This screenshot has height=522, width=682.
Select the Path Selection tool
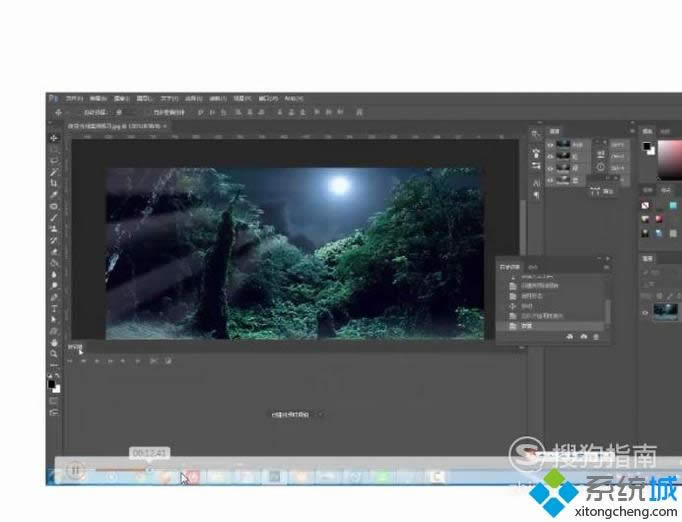(x=54, y=320)
